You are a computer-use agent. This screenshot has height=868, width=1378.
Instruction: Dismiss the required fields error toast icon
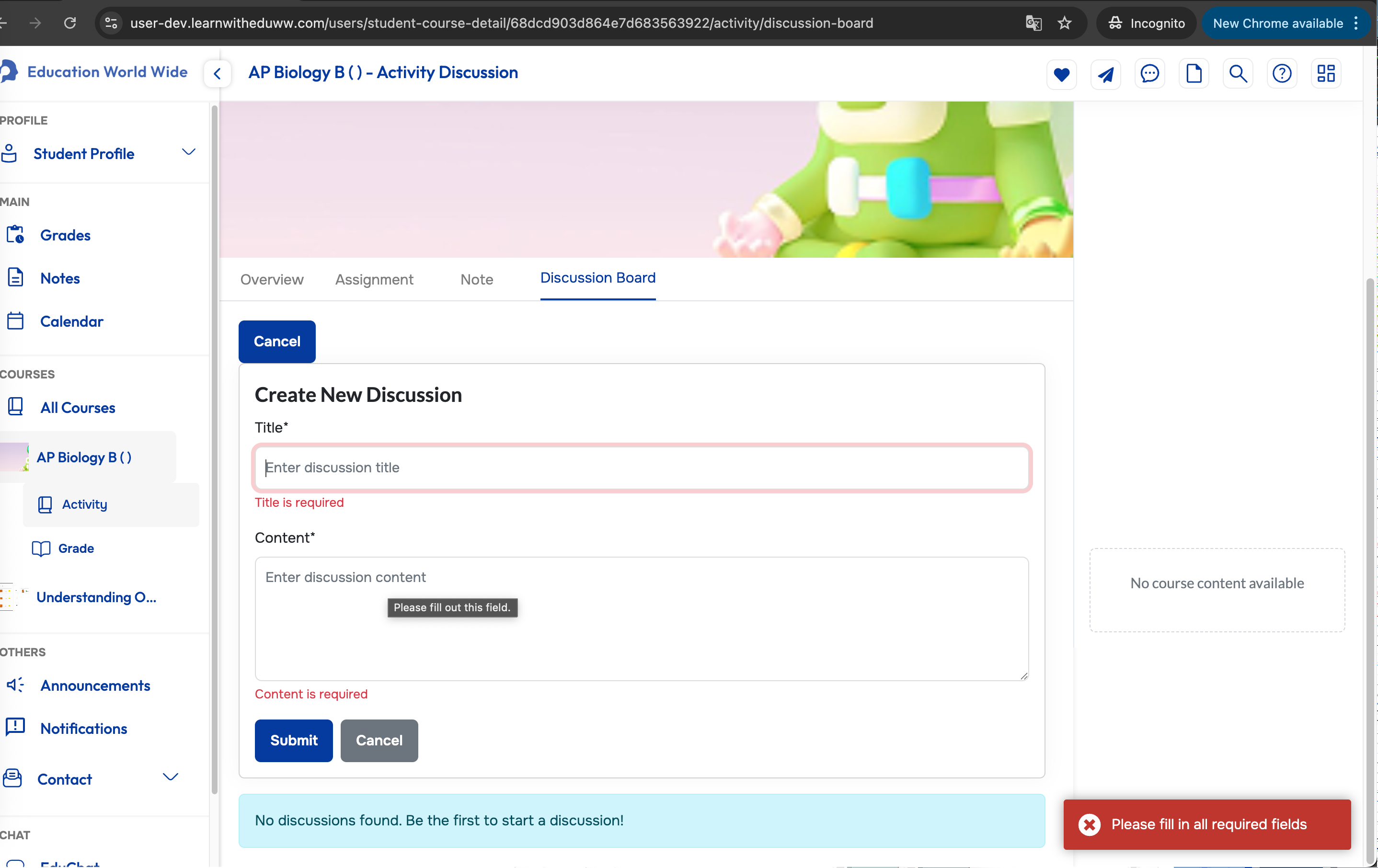coord(1090,824)
